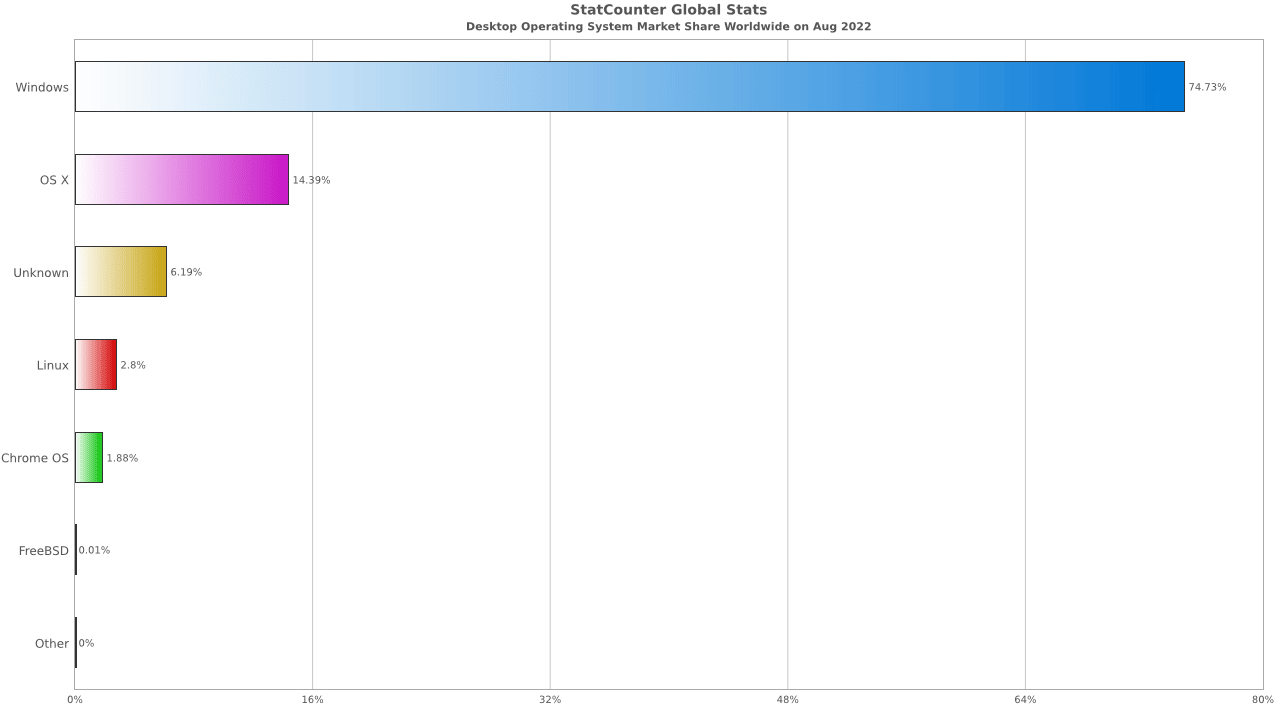The height and width of the screenshot is (720, 1280).
Task: Select the red Linux bar
Action: coord(96,365)
